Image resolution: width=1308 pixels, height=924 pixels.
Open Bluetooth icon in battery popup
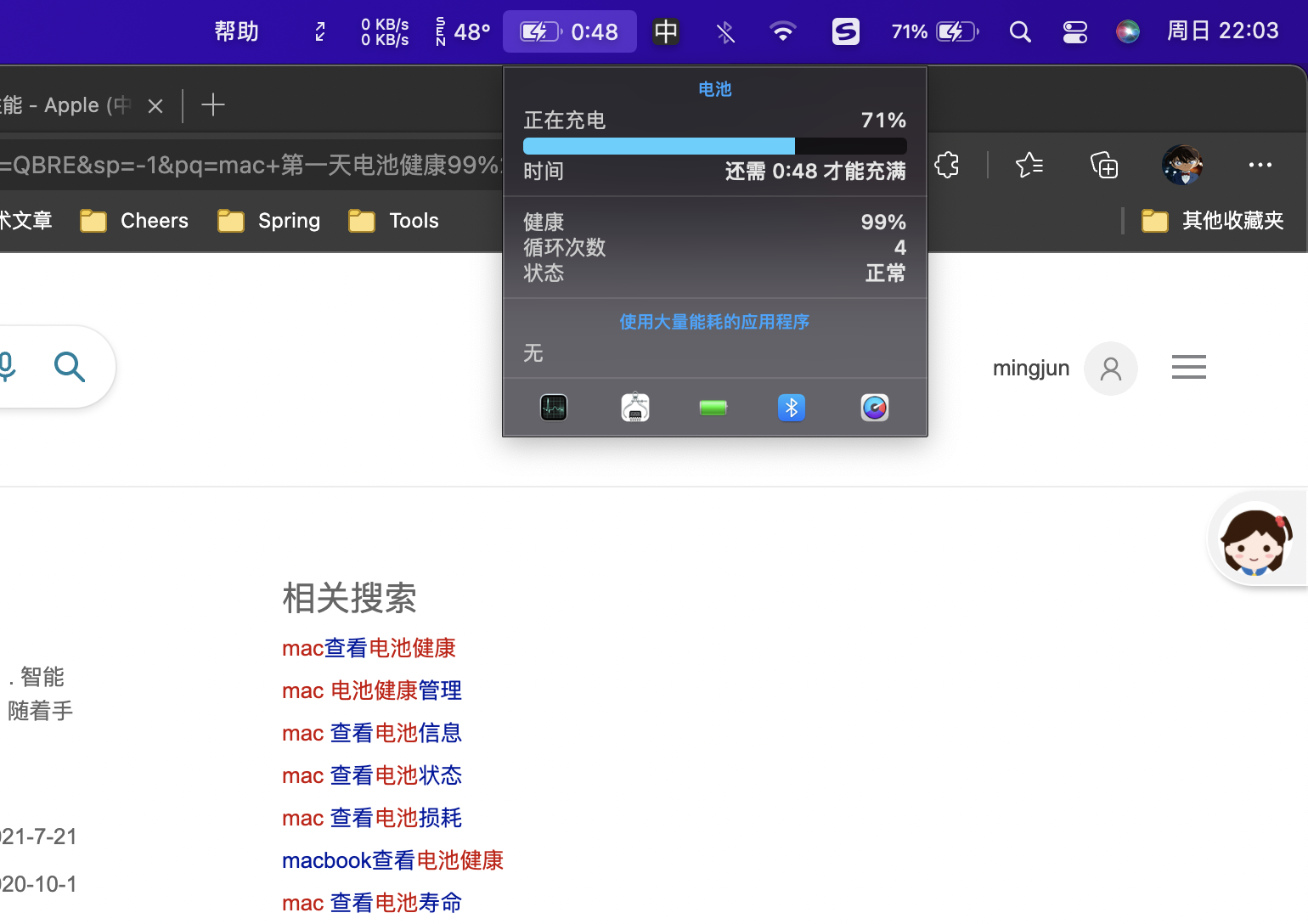tap(791, 408)
